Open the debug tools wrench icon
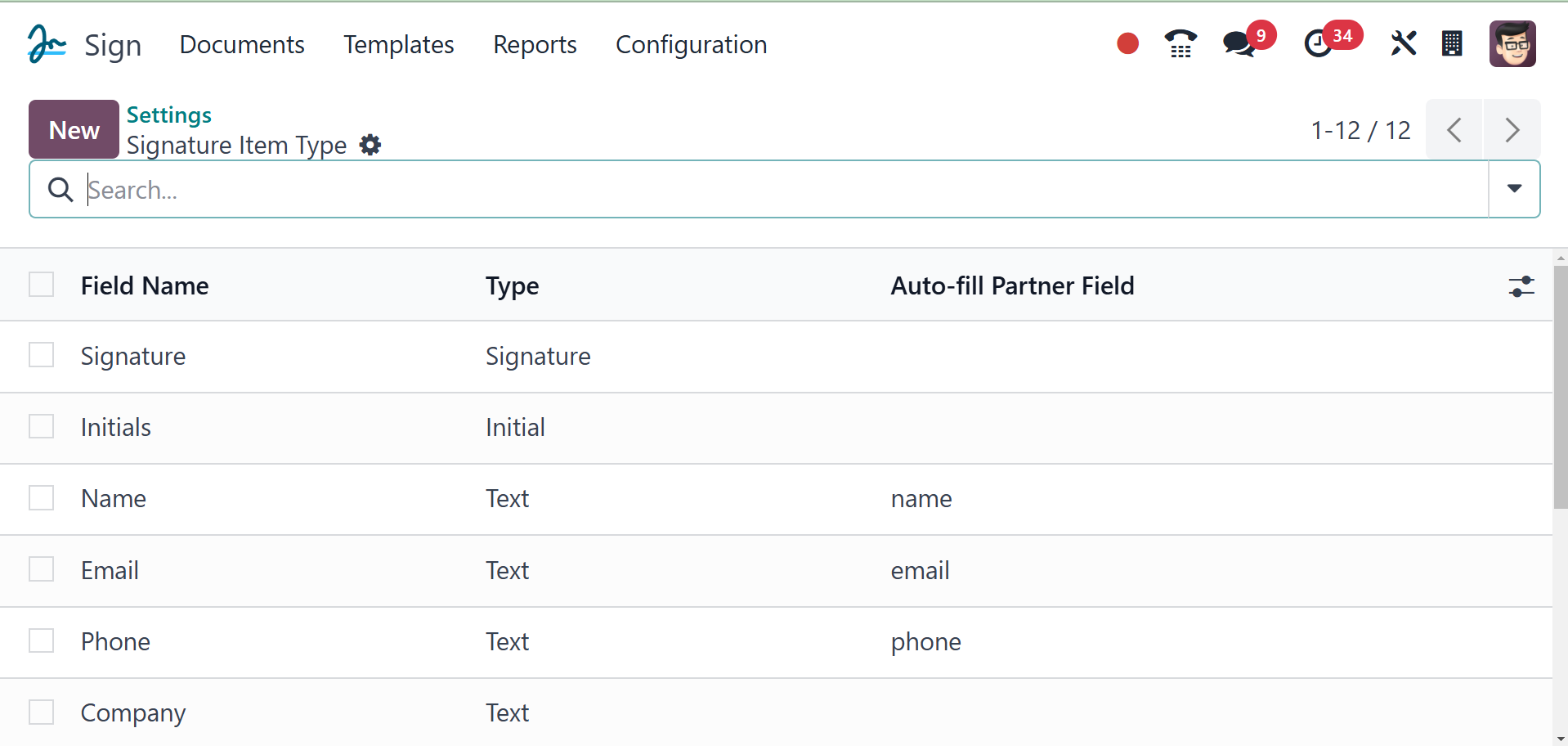The height and width of the screenshot is (746, 1568). (1403, 44)
